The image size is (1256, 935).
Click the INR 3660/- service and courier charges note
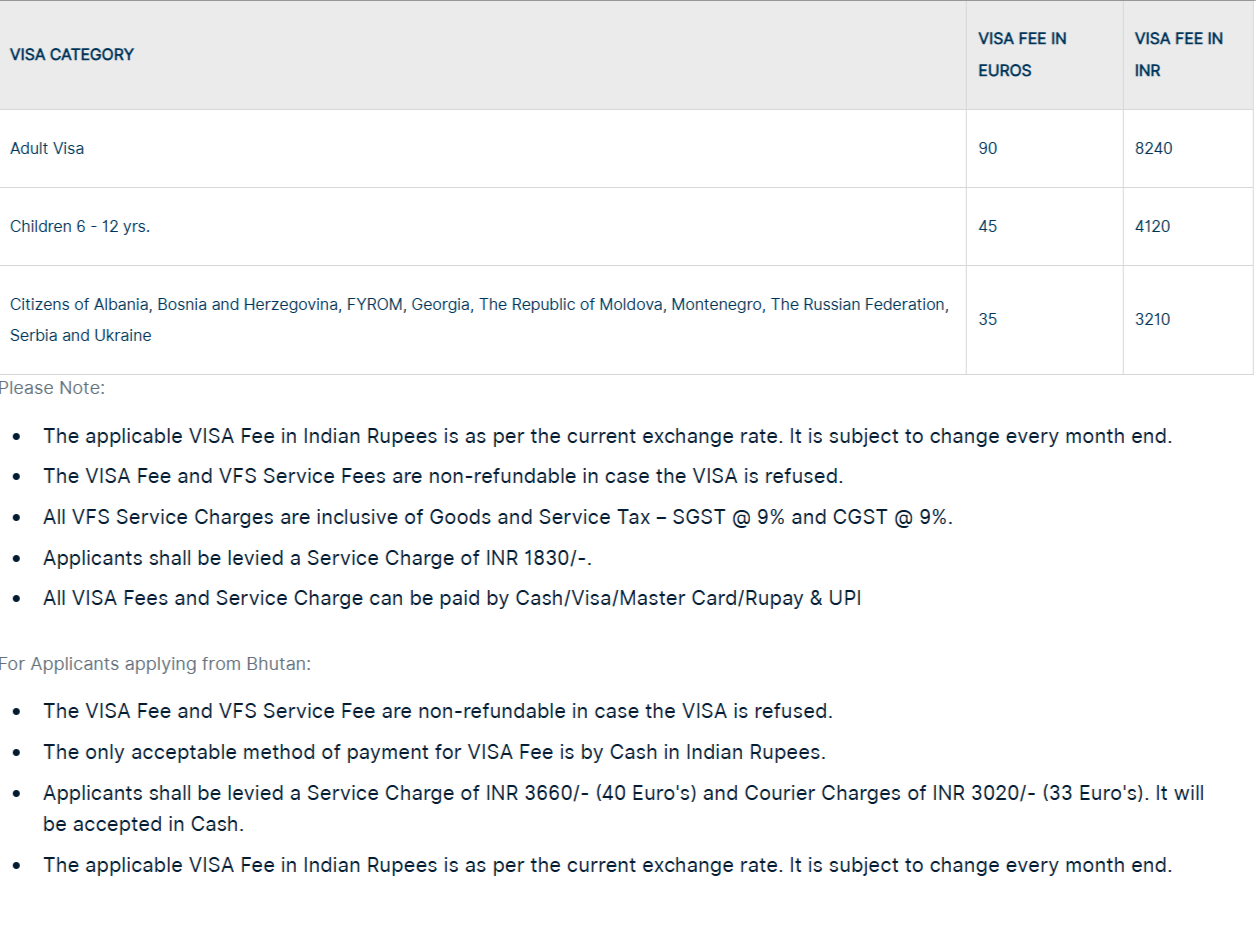[624, 808]
